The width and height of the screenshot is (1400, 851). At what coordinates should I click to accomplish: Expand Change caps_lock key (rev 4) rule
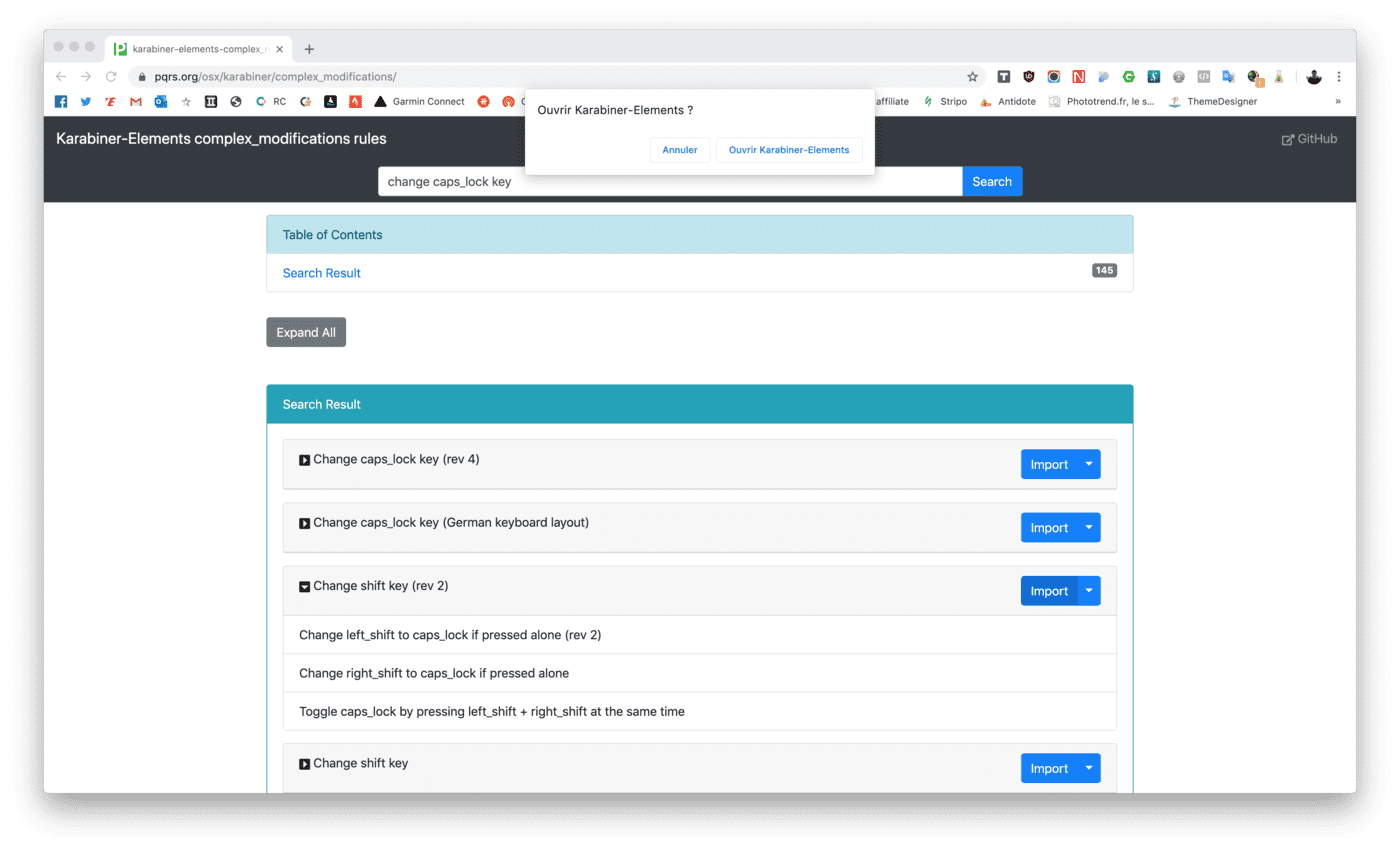click(x=304, y=460)
